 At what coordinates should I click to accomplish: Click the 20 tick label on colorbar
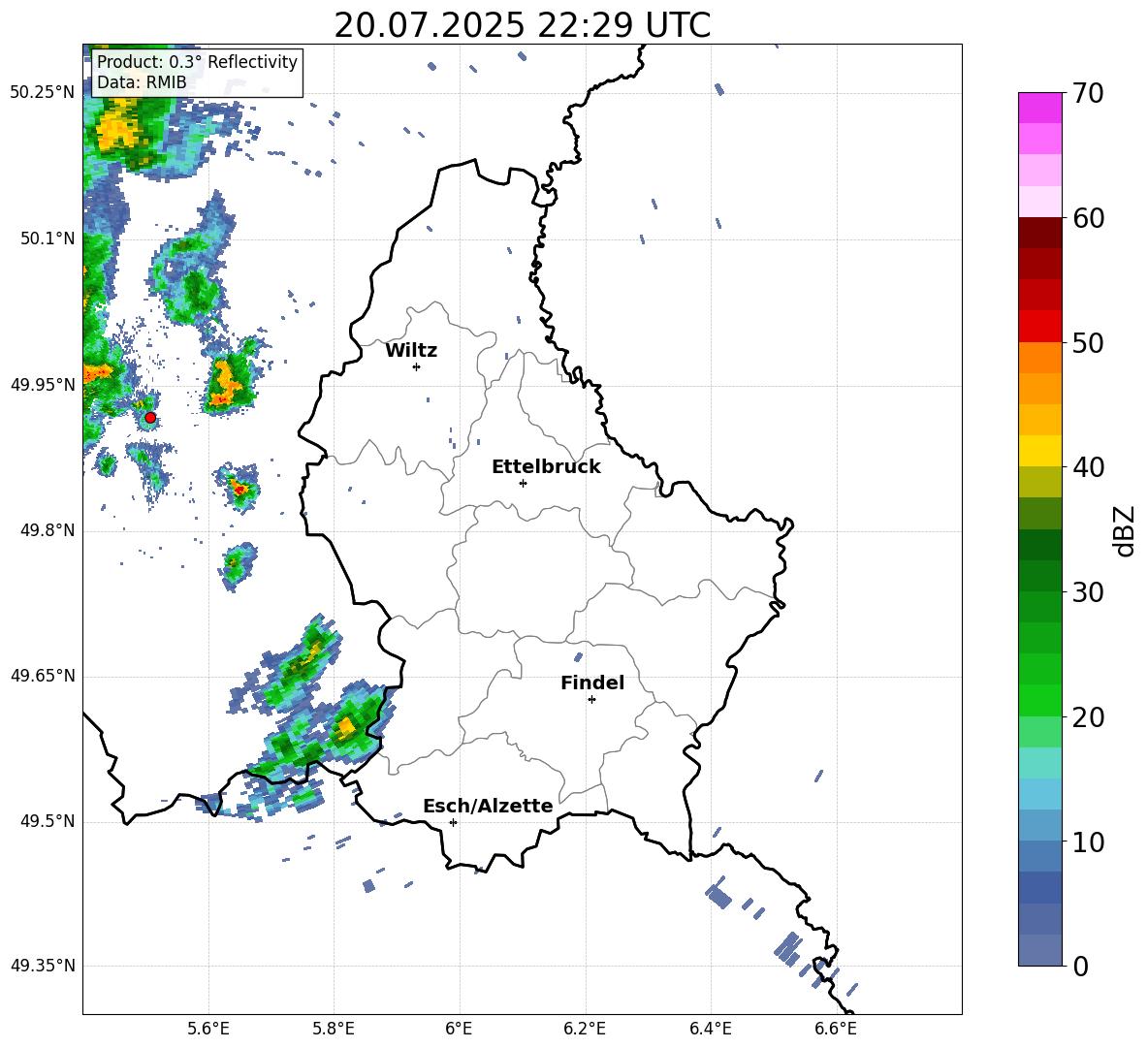1087,716
